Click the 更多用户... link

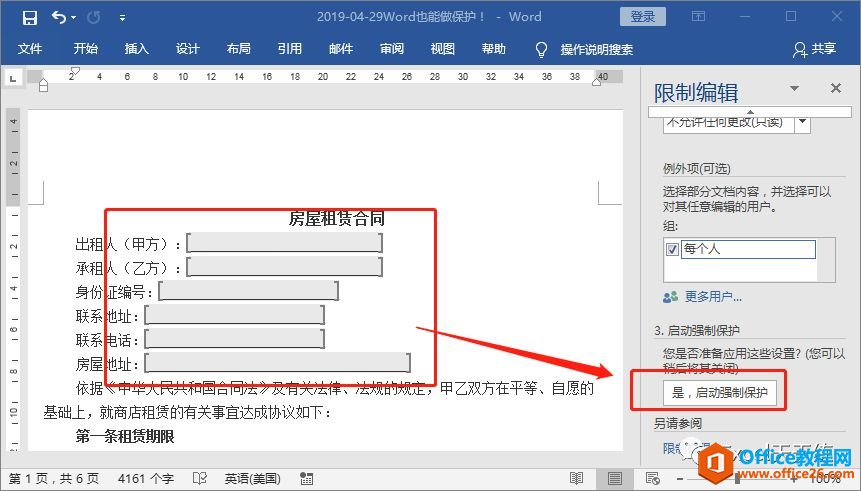[x=713, y=297]
